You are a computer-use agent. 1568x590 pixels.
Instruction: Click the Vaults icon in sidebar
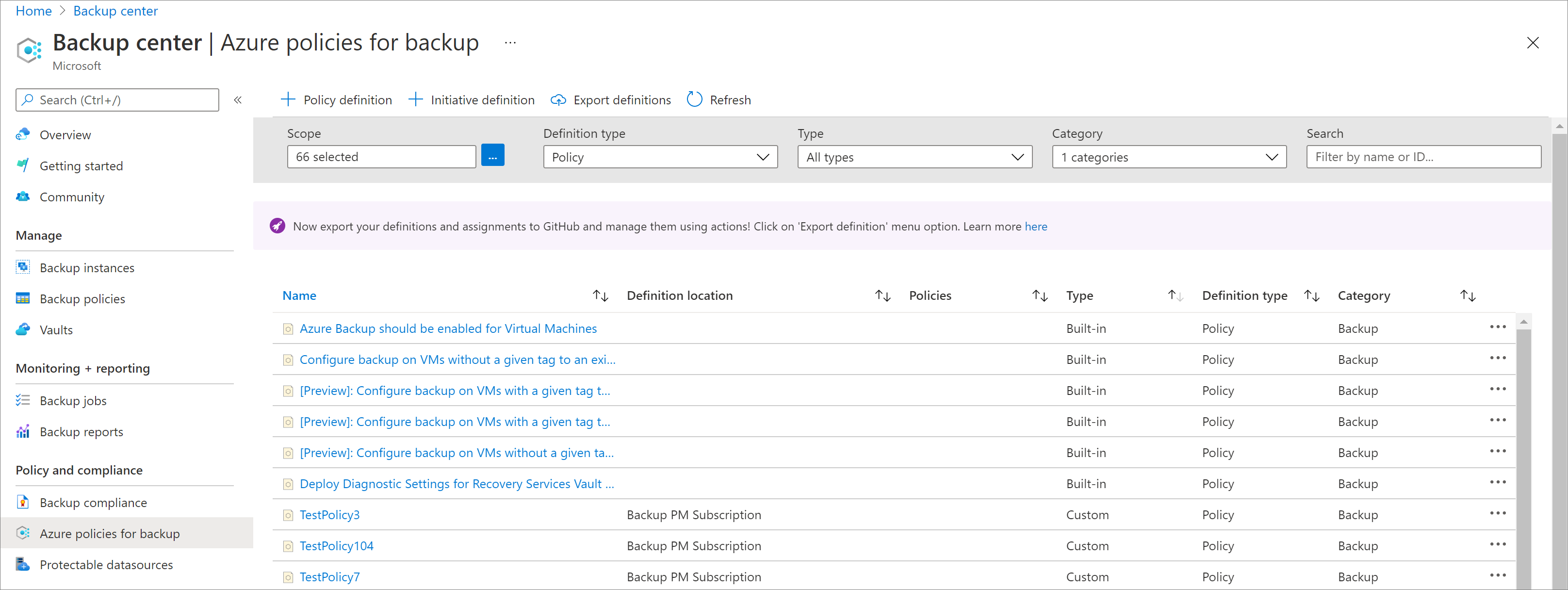pos(22,329)
